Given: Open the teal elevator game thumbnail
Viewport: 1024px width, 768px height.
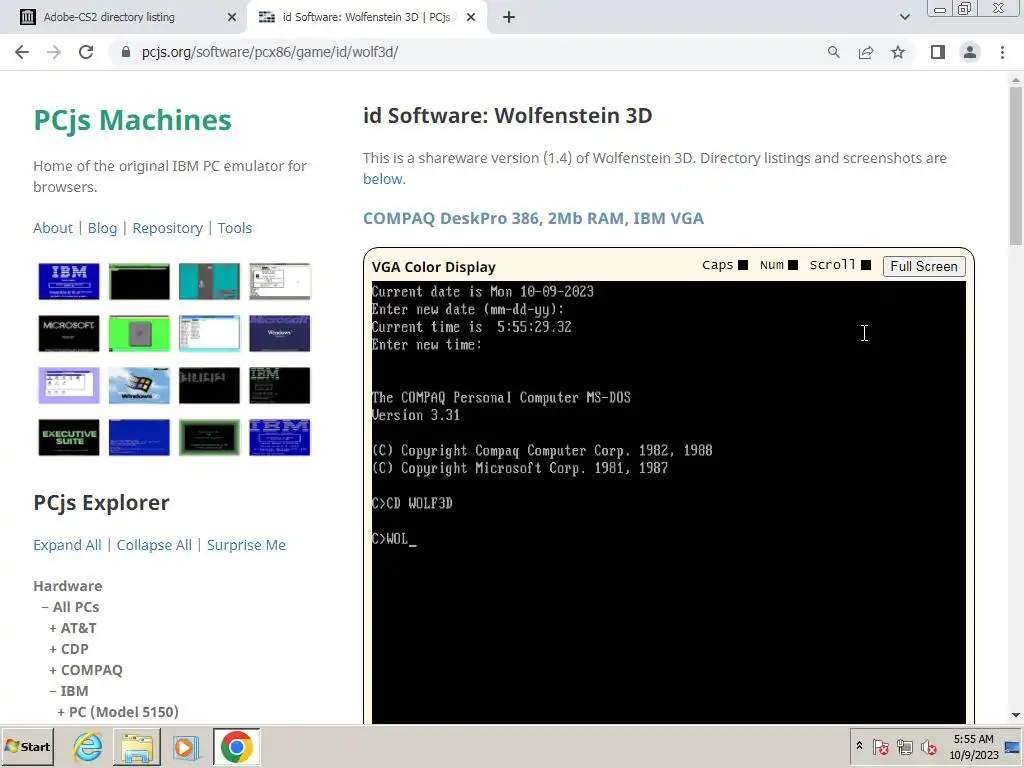Looking at the screenshot, I should tap(209, 281).
